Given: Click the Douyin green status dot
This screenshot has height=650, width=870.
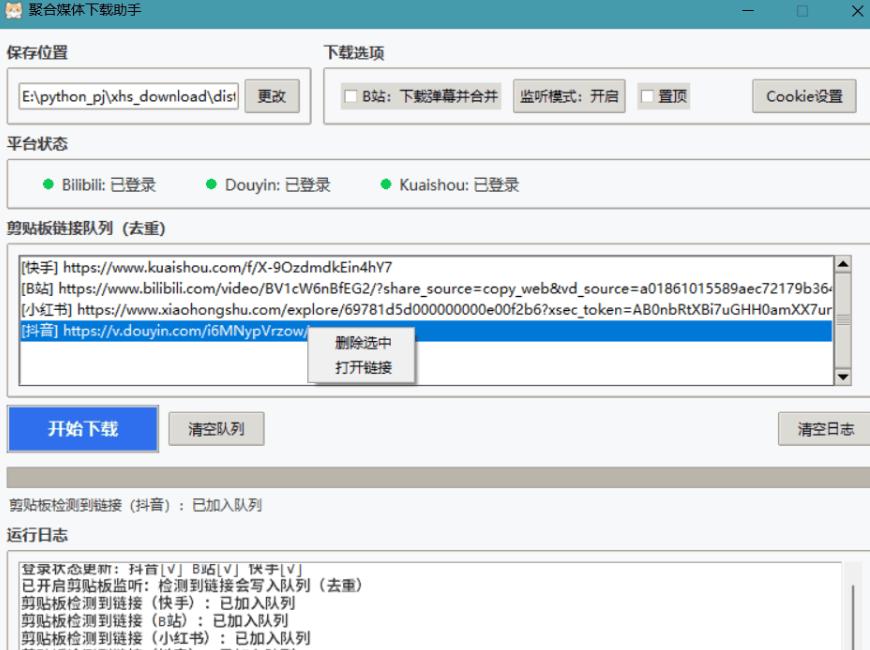Looking at the screenshot, I should (x=211, y=184).
